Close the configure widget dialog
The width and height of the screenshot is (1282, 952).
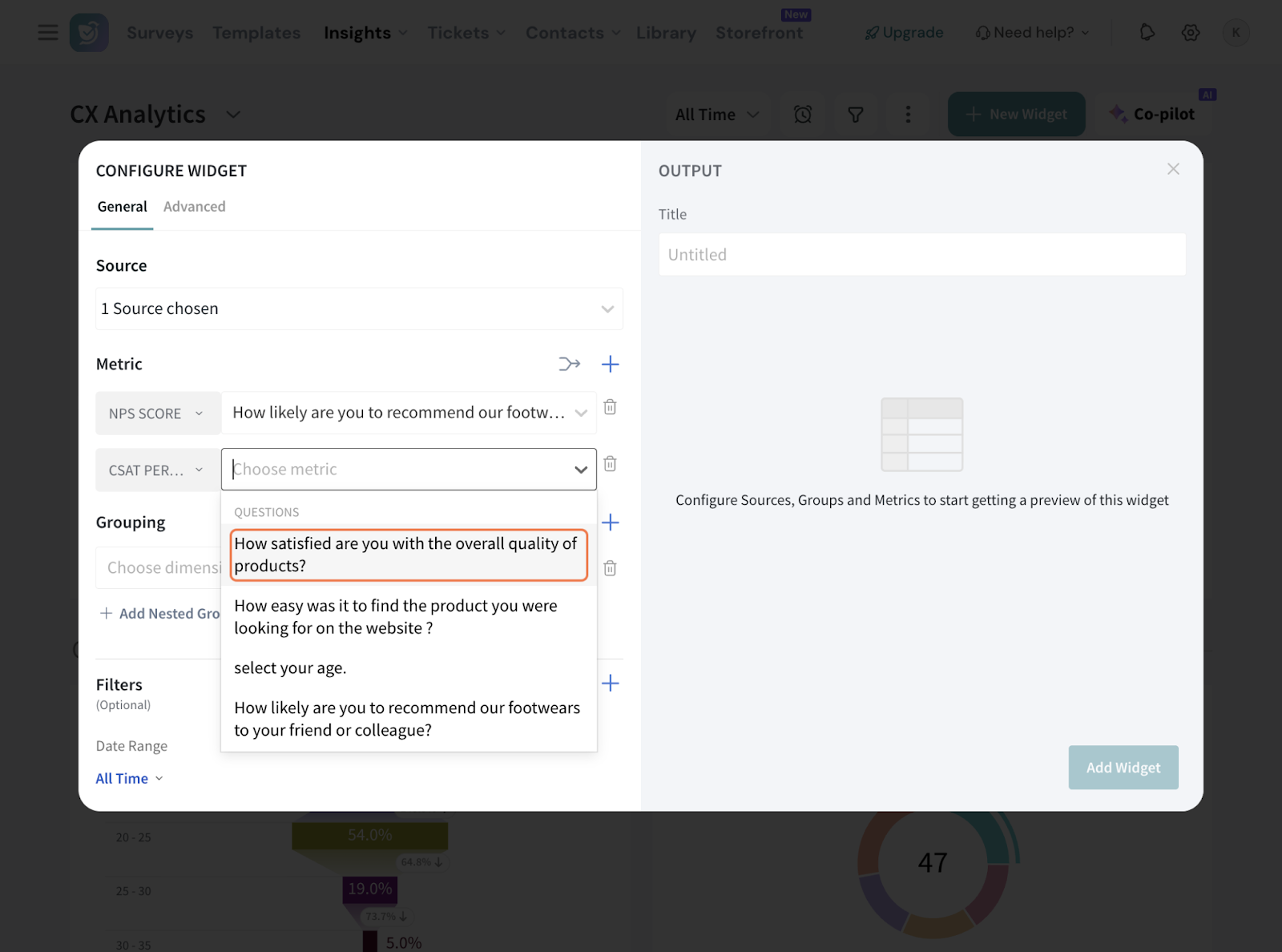click(x=1173, y=169)
